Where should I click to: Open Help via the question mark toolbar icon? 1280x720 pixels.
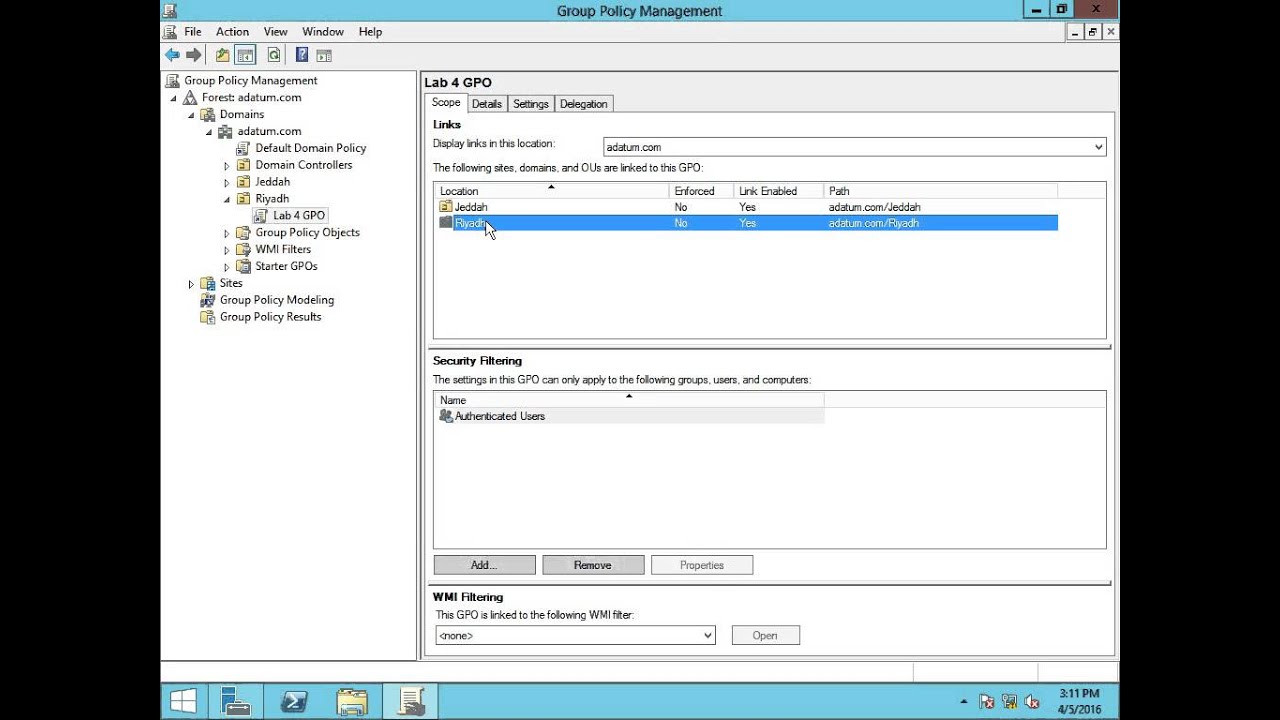click(302, 55)
